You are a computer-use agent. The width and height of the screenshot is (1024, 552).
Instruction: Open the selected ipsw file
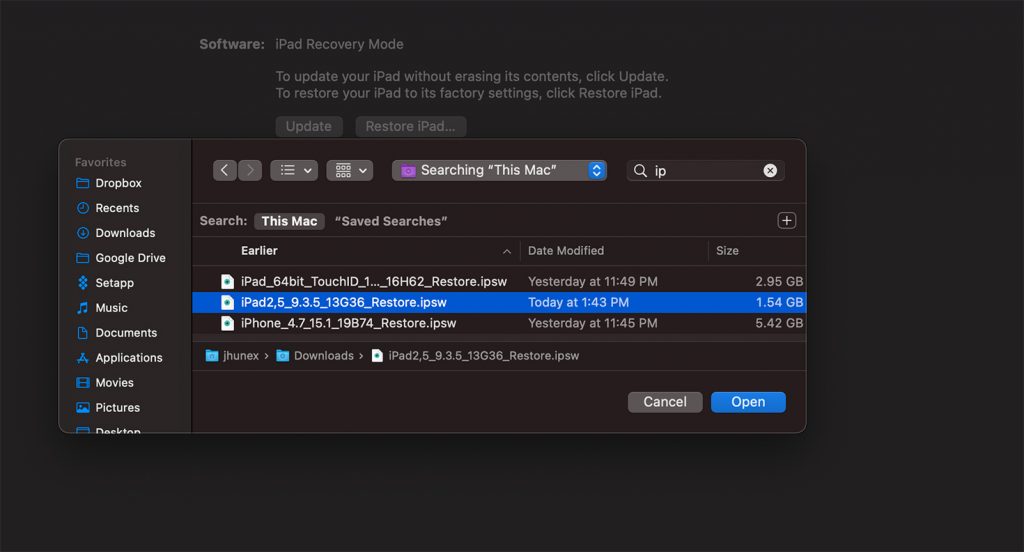[748, 402]
